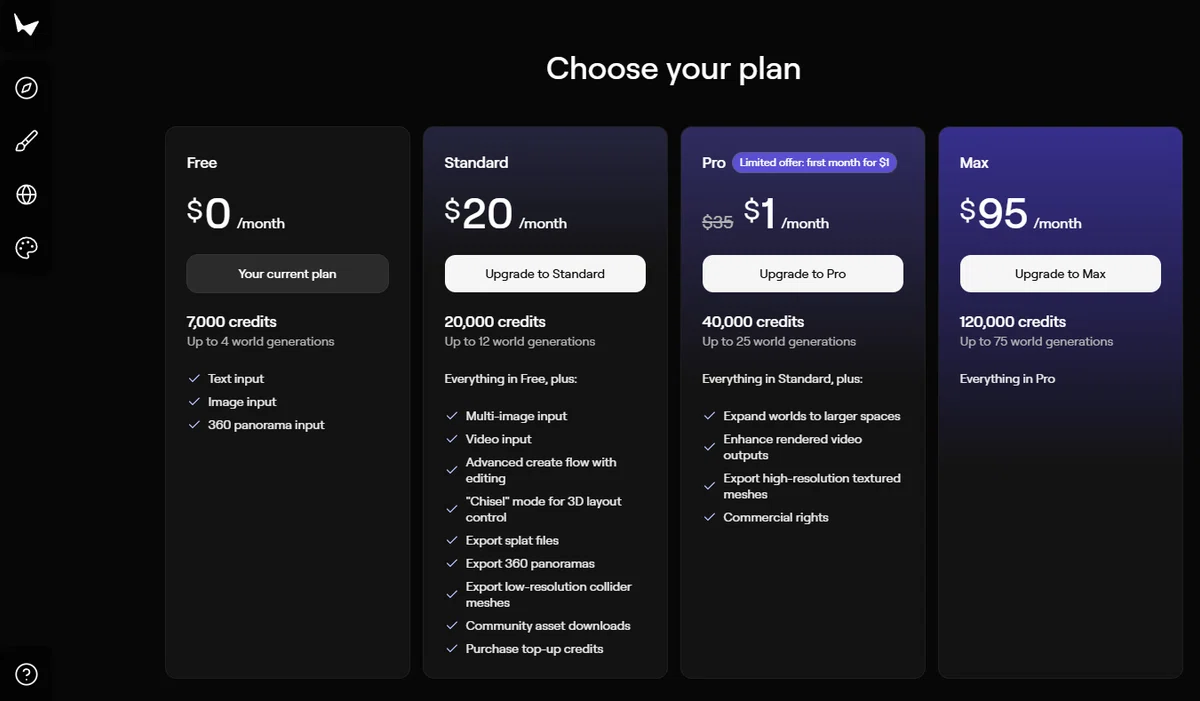This screenshot has width=1200, height=701.
Task: Click the checkmark beside Commercial rights
Action: (x=709, y=517)
